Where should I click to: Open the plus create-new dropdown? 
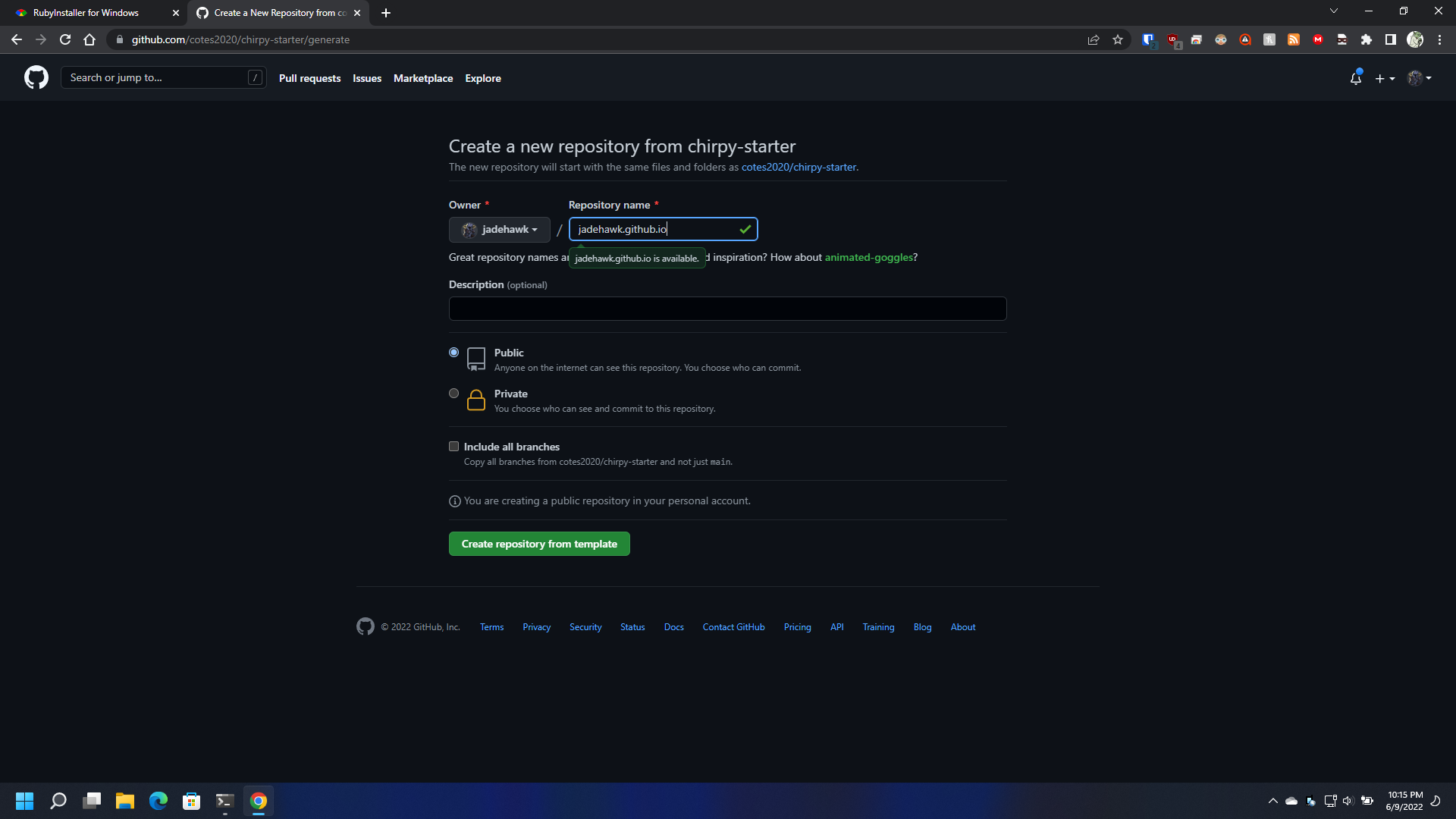coord(1385,78)
